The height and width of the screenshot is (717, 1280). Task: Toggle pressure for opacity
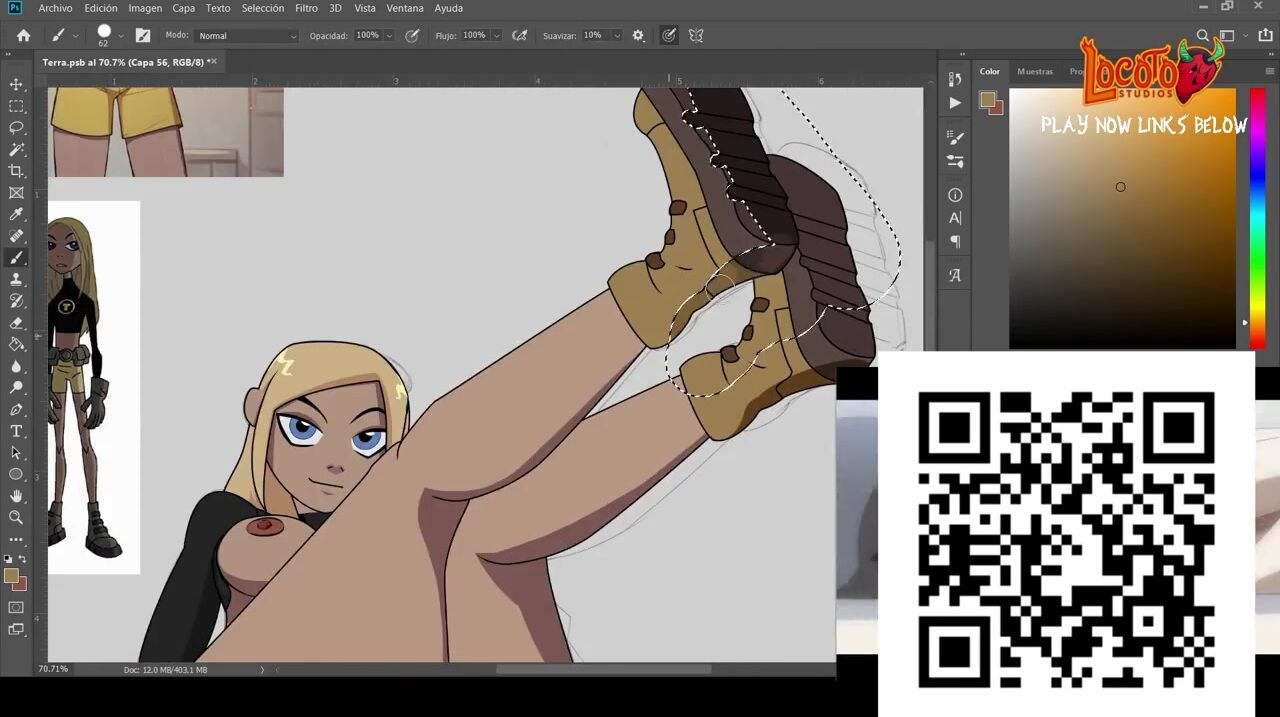[412, 35]
